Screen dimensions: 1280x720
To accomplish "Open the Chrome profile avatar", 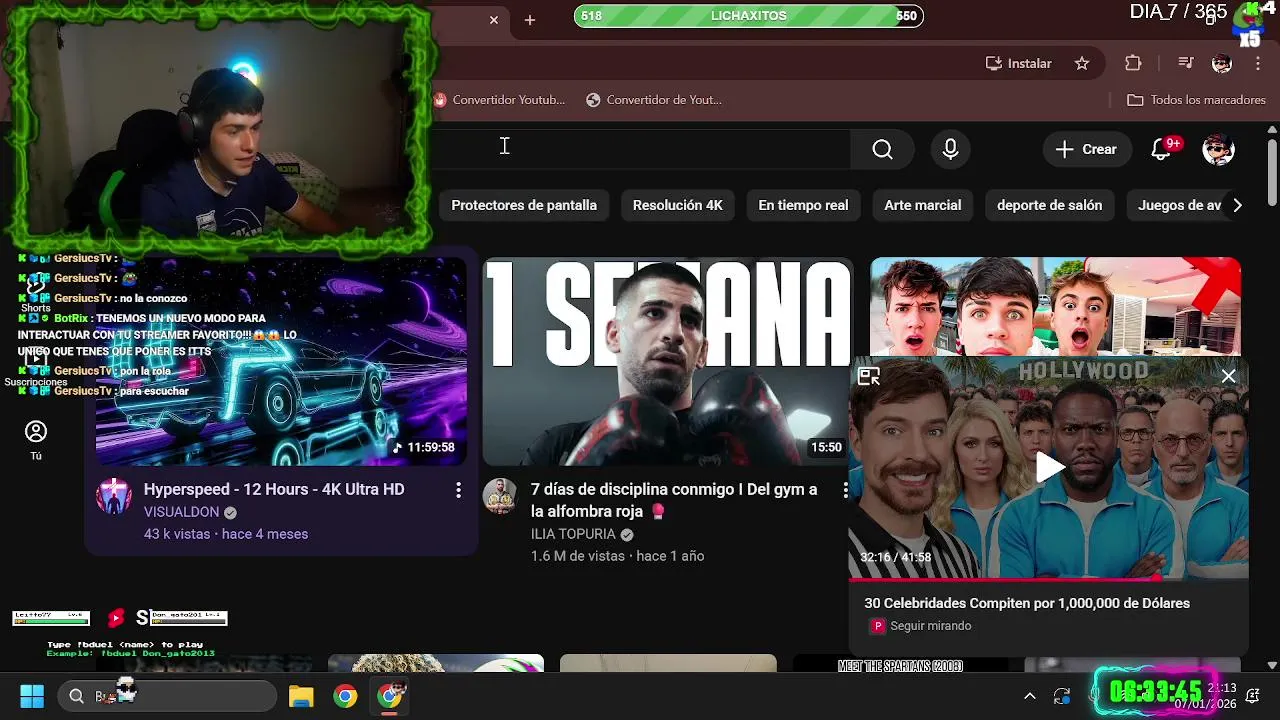I will tap(1222, 63).
